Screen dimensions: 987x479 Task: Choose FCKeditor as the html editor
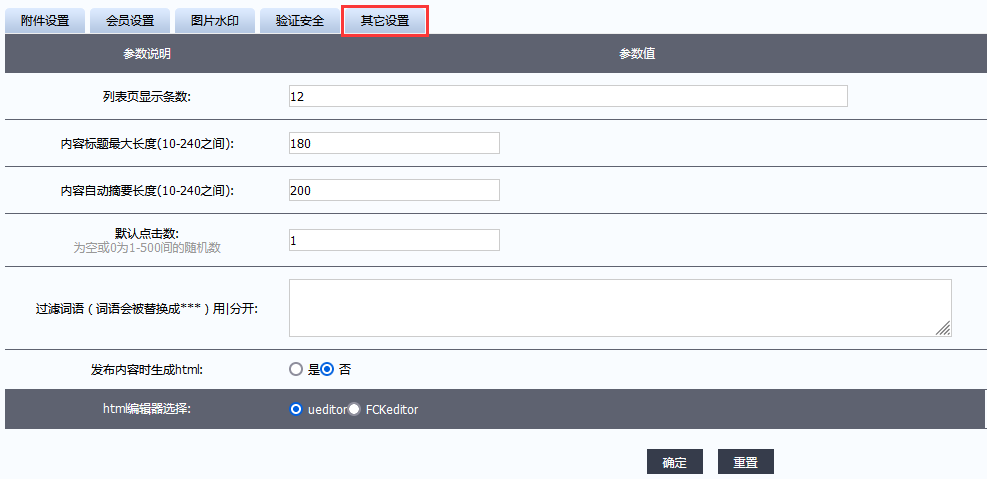(x=354, y=409)
